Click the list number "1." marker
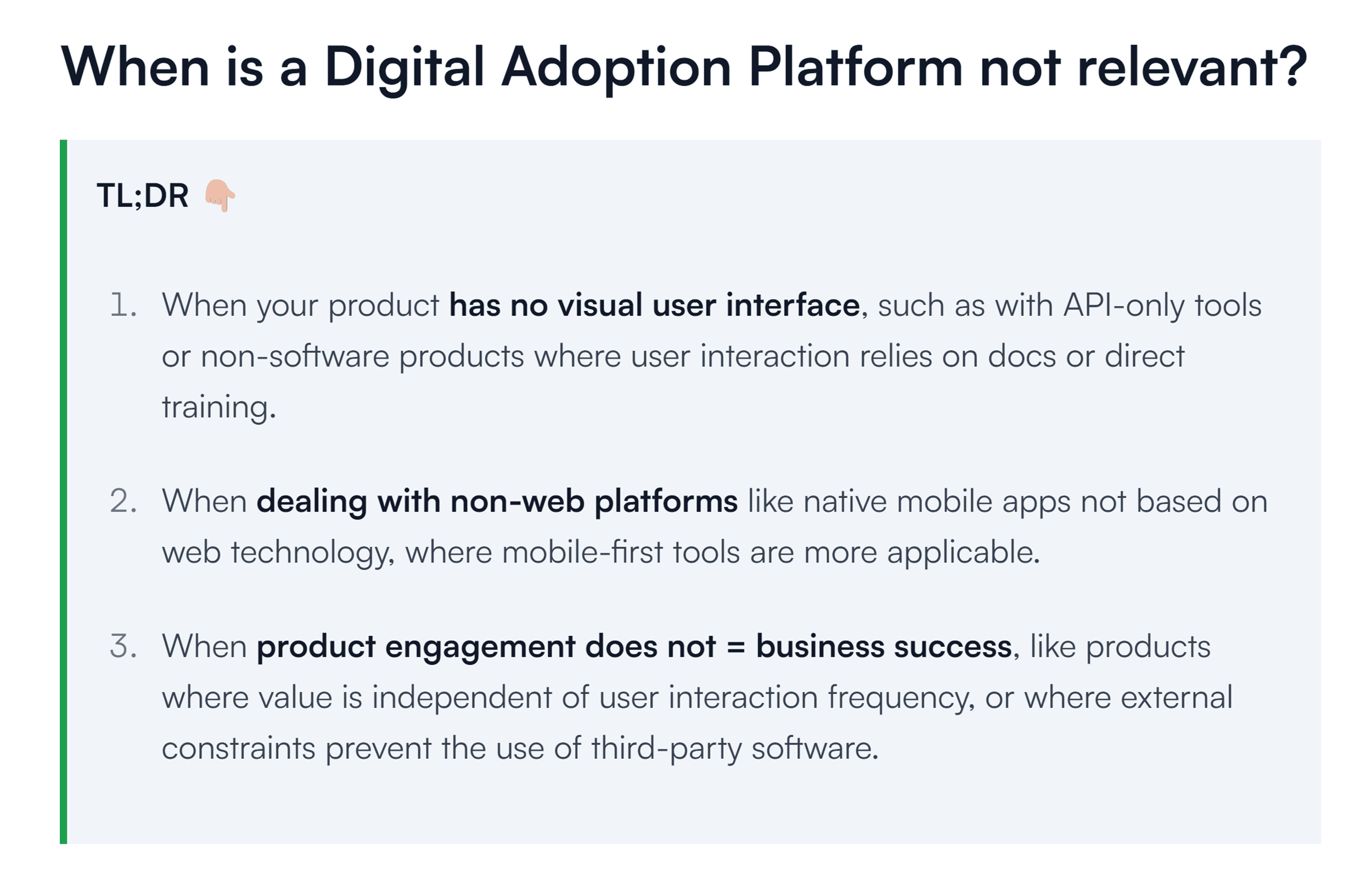This screenshot has width=1372, height=890. tap(124, 305)
